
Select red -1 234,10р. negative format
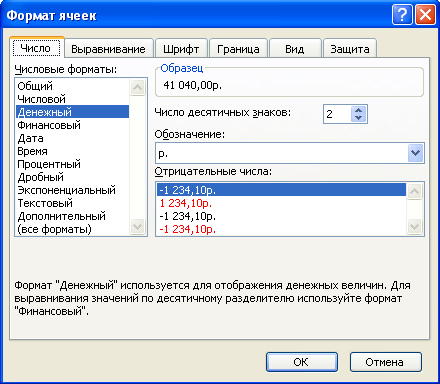coord(281,229)
